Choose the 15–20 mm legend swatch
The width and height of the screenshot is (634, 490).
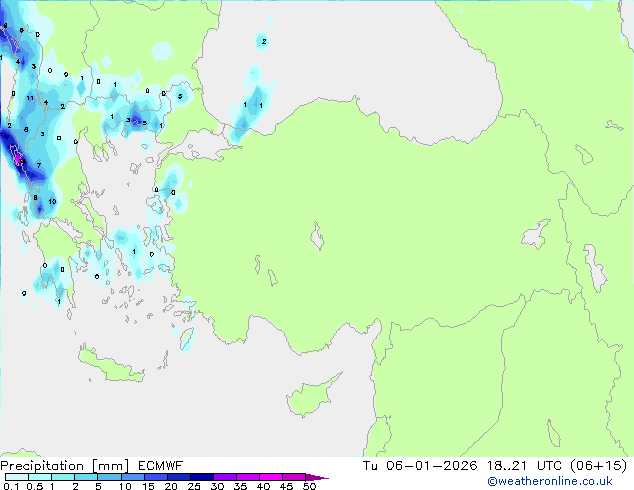tap(155, 477)
